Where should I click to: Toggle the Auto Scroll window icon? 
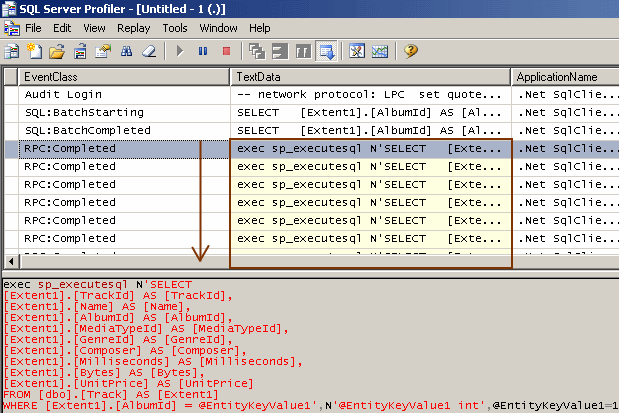[x=326, y=51]
